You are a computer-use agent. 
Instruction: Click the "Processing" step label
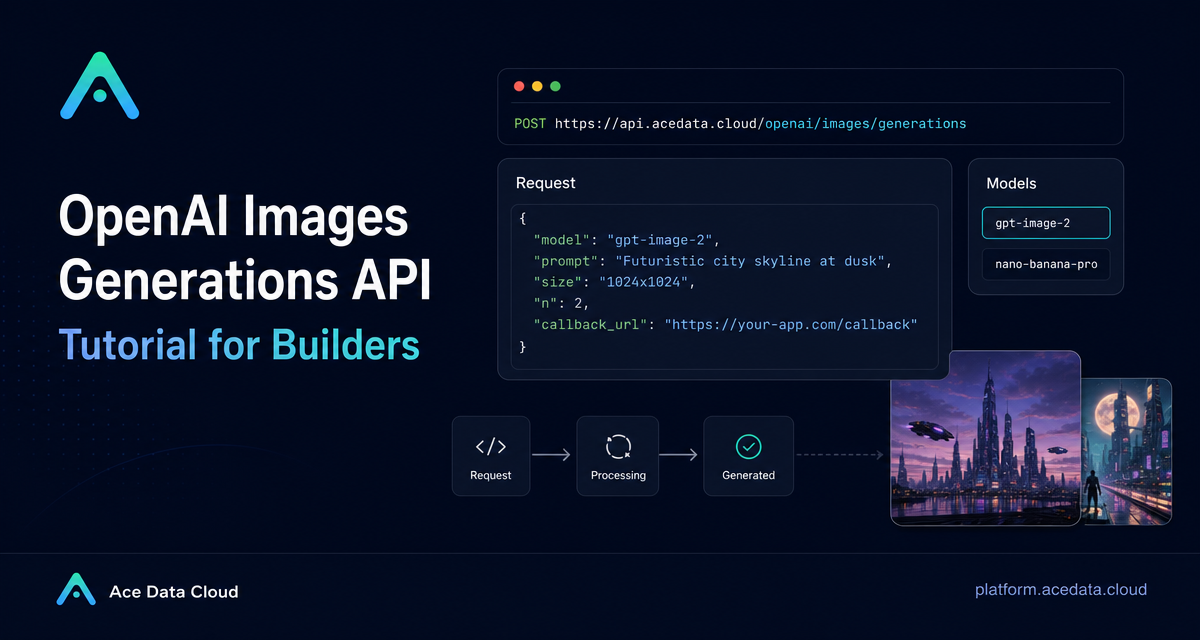(x=618, y=475)
